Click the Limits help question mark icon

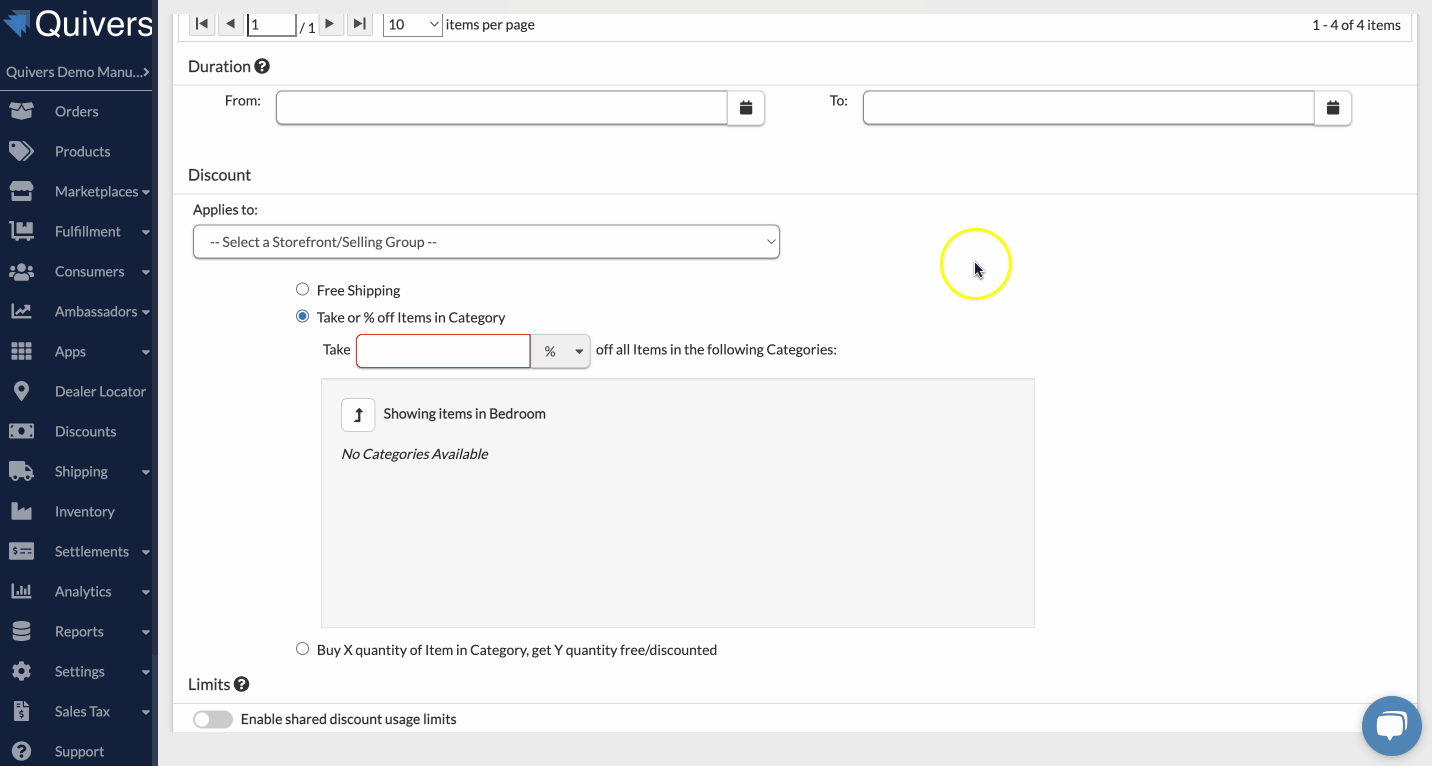241,684
